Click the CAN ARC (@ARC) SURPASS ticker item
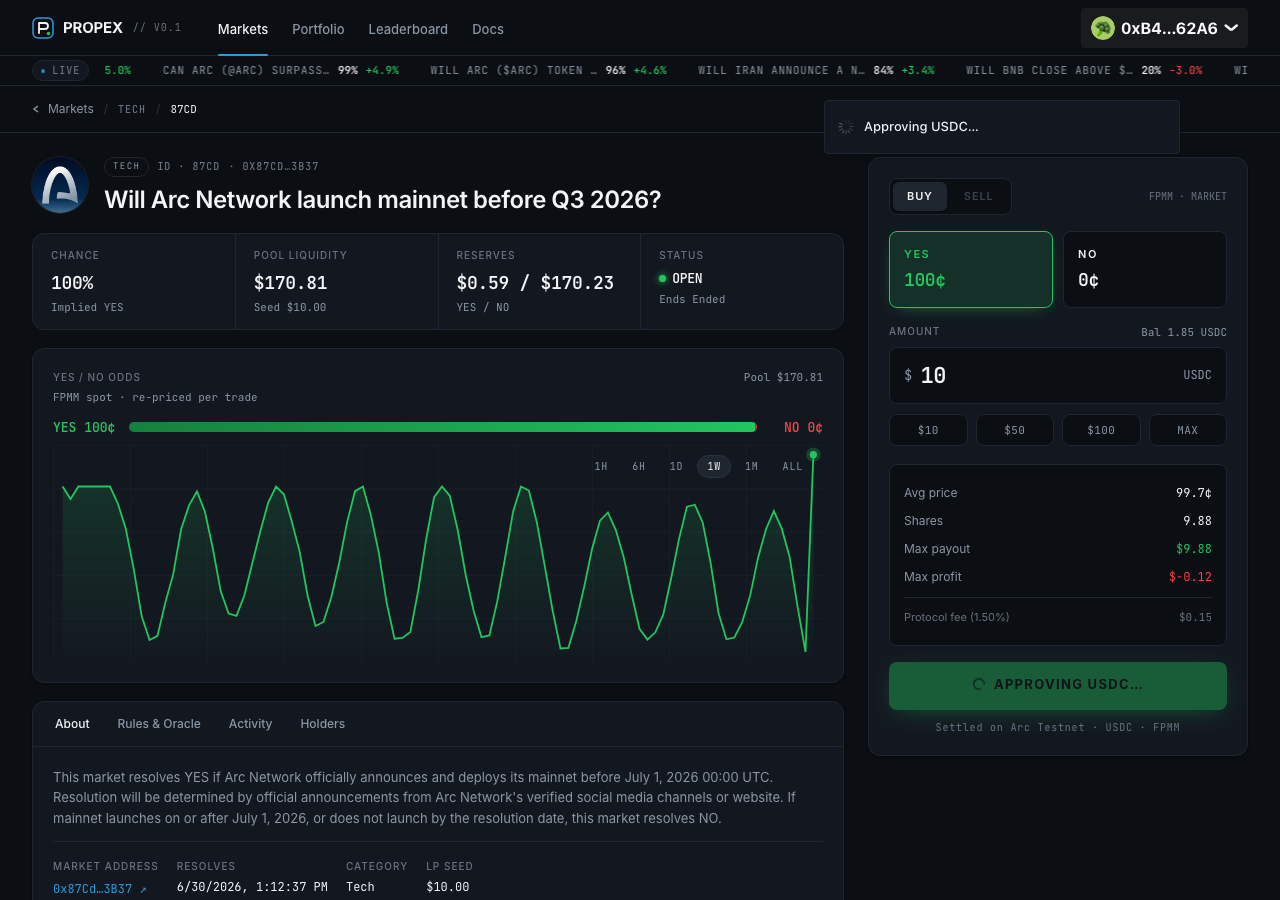The height and width of the screenshot is (900, 1280). coord(281,71)
